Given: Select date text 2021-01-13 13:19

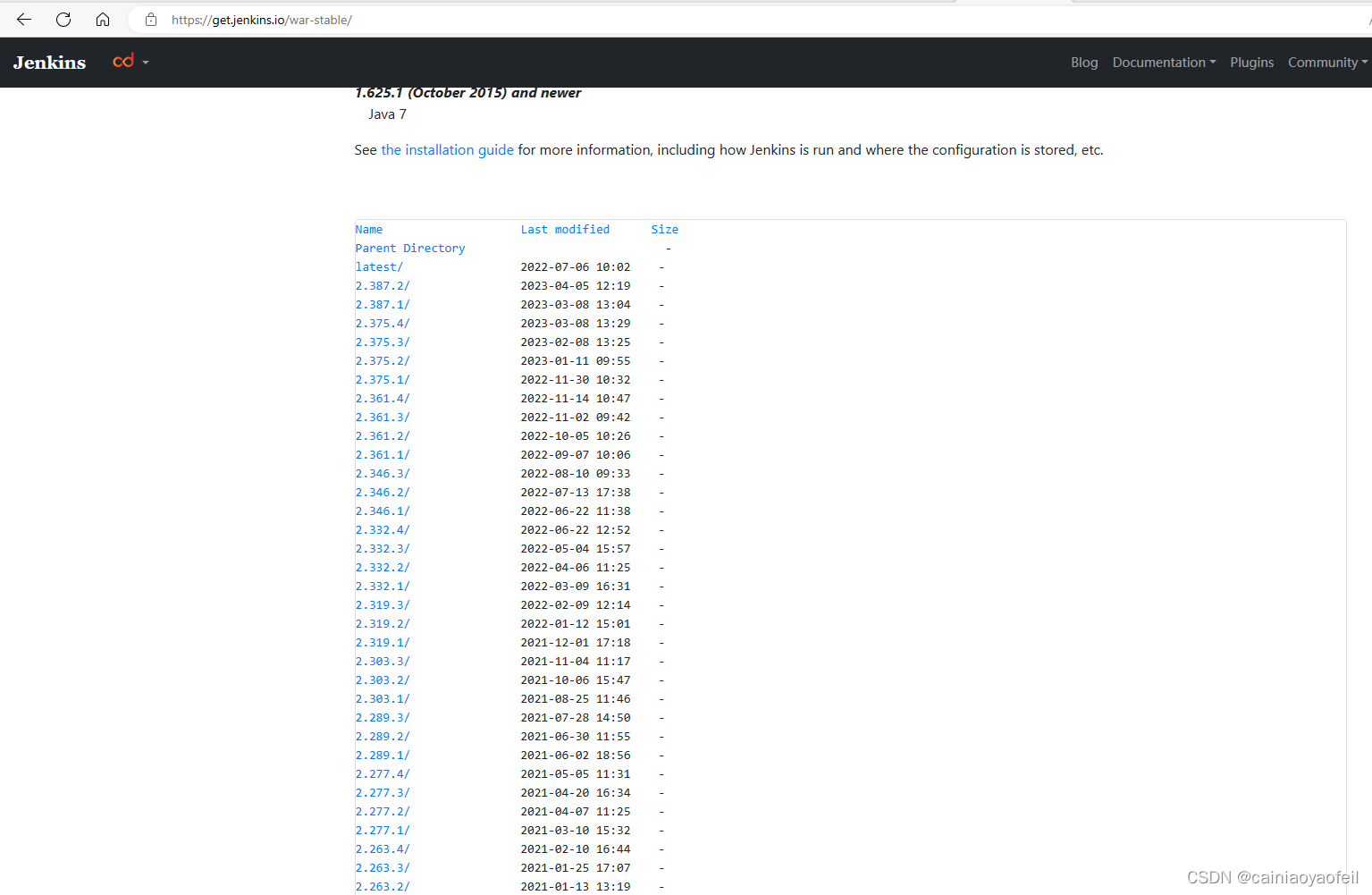Looking at the screenshot, I should [x=576, y=887].
